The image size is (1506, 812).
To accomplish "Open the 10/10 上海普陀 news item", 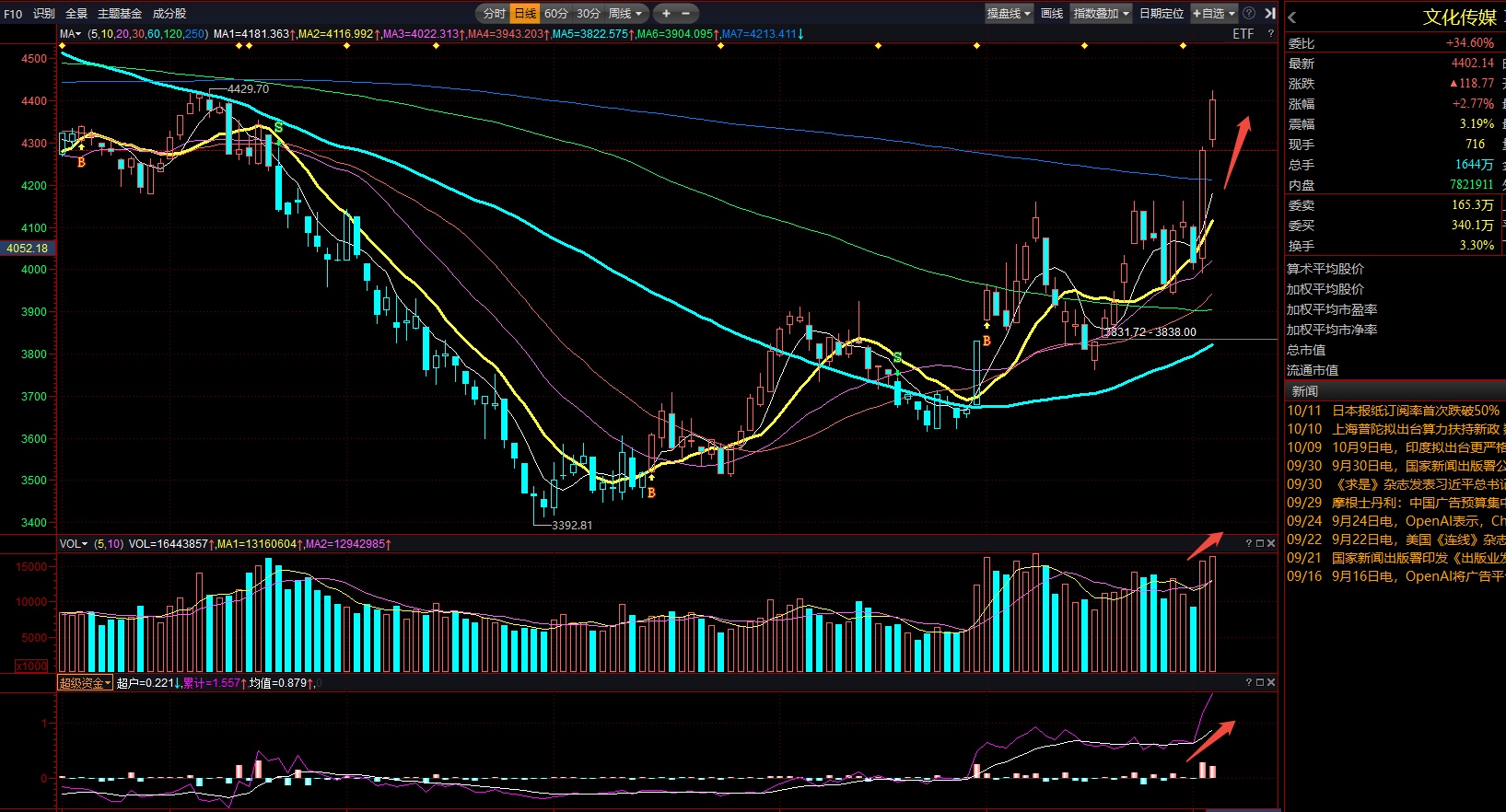I will [x=1396, y=429].
